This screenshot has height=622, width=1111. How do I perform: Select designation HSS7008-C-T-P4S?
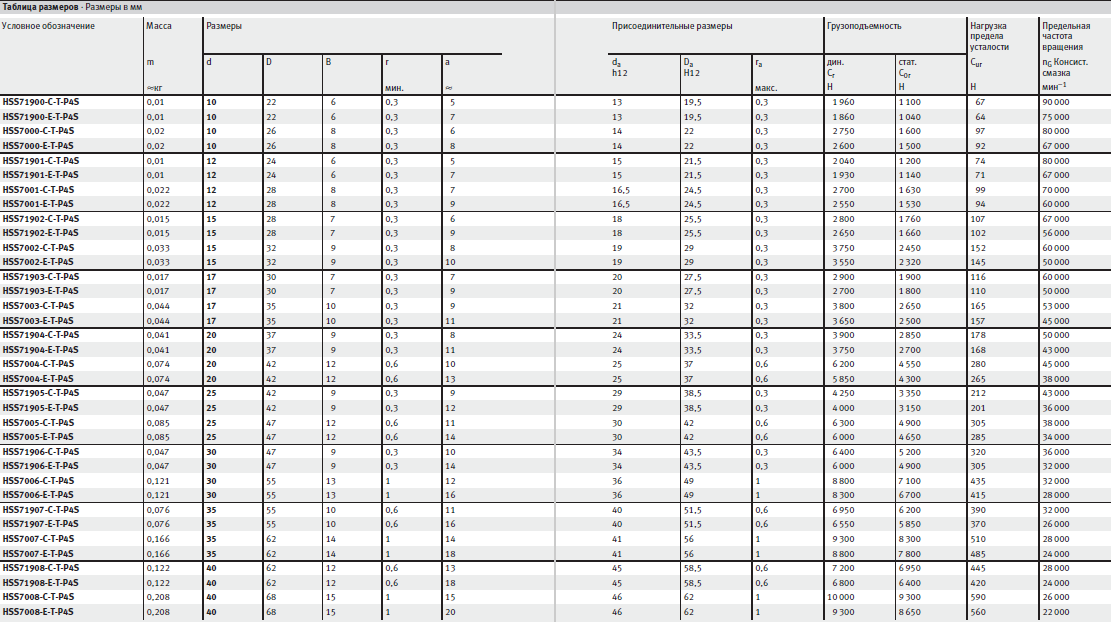click(x=38, y=597)
